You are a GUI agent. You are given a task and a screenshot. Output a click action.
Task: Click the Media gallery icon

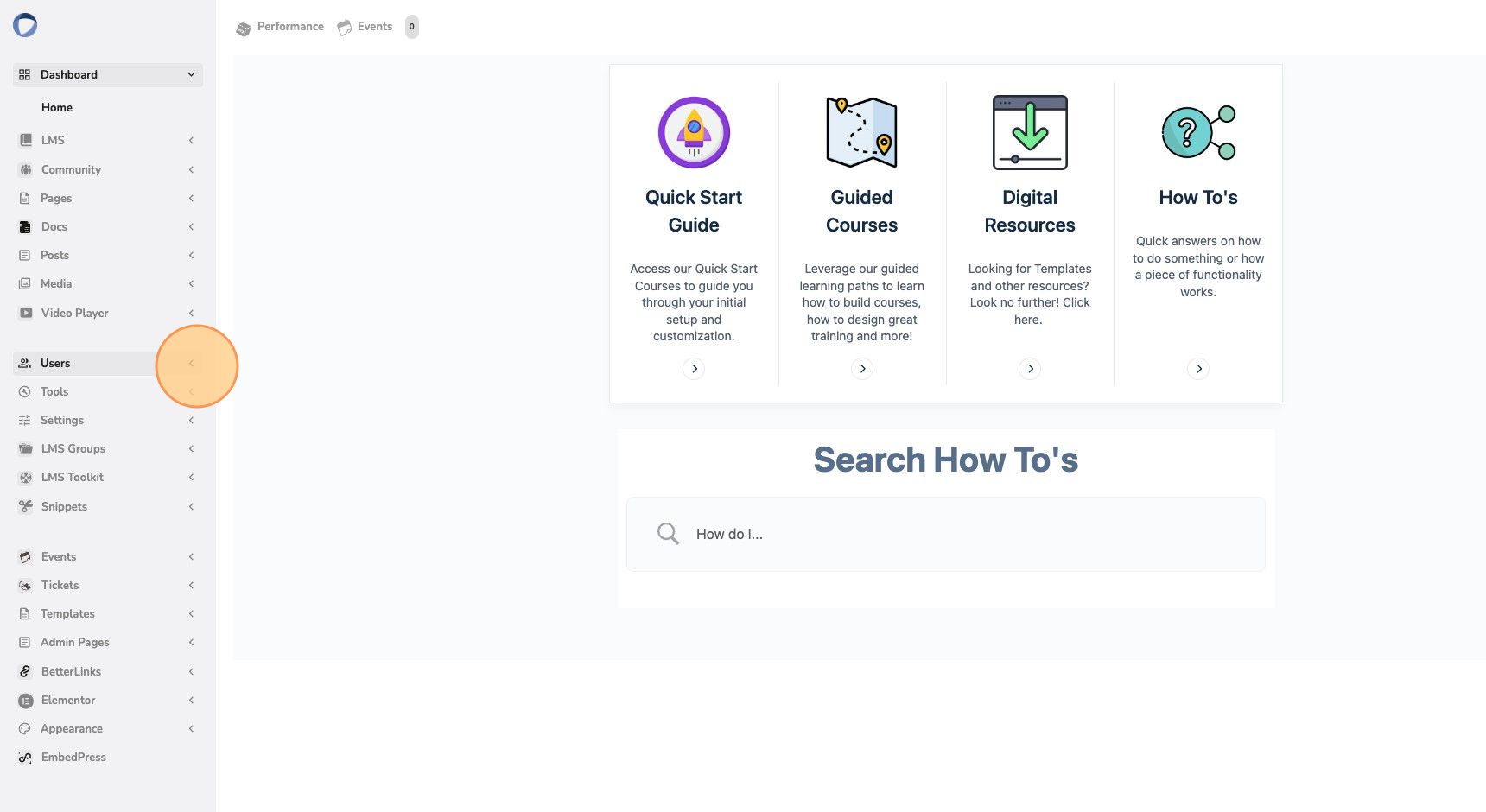24,283
